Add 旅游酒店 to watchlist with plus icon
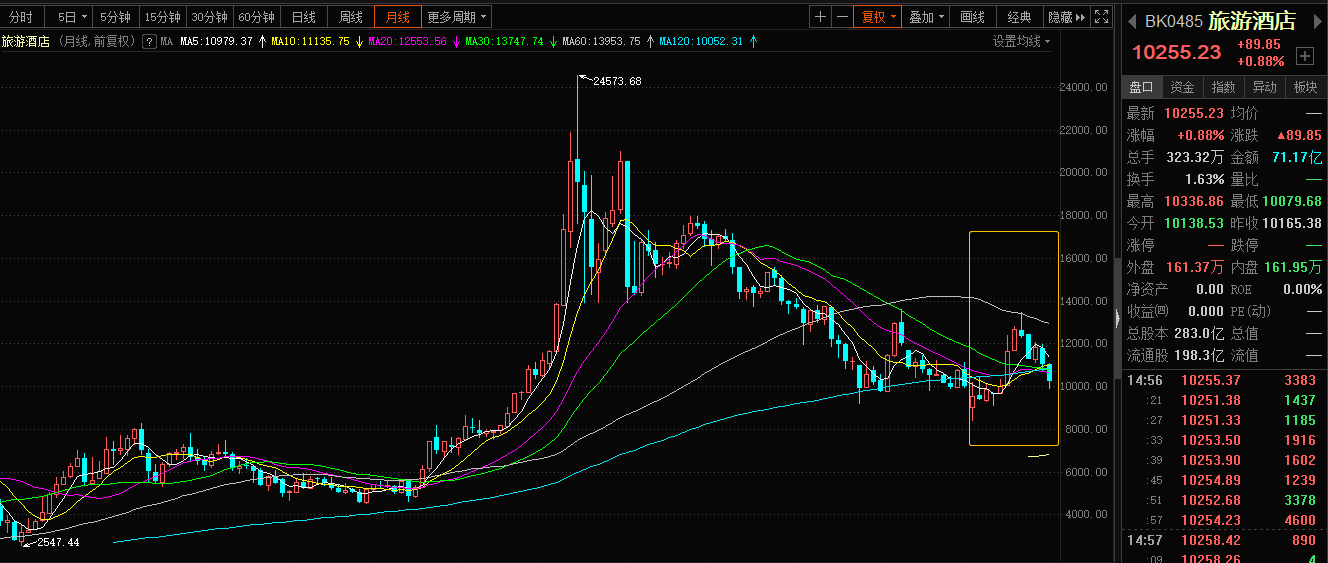 click(x=1304, y=56)
